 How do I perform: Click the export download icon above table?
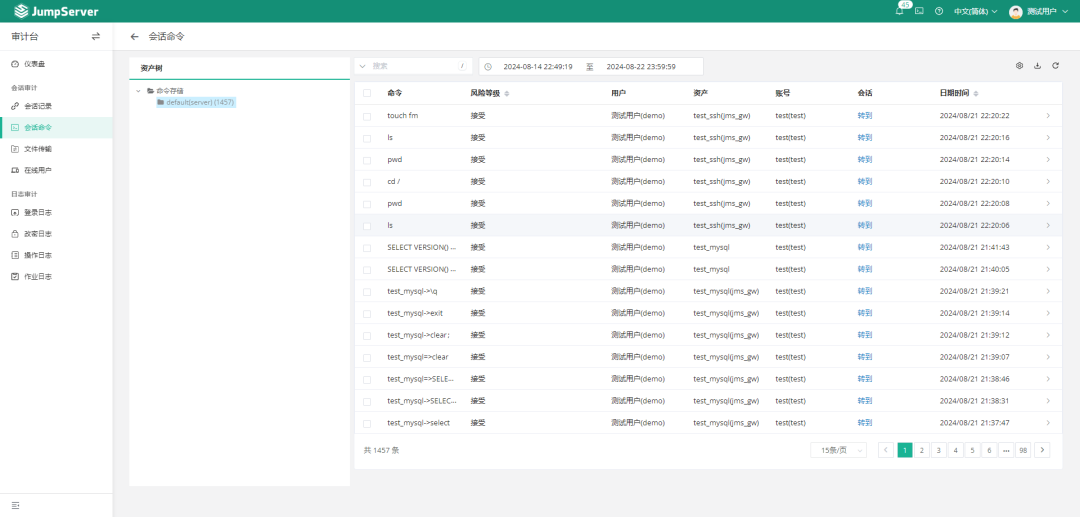pos(1037,66)
